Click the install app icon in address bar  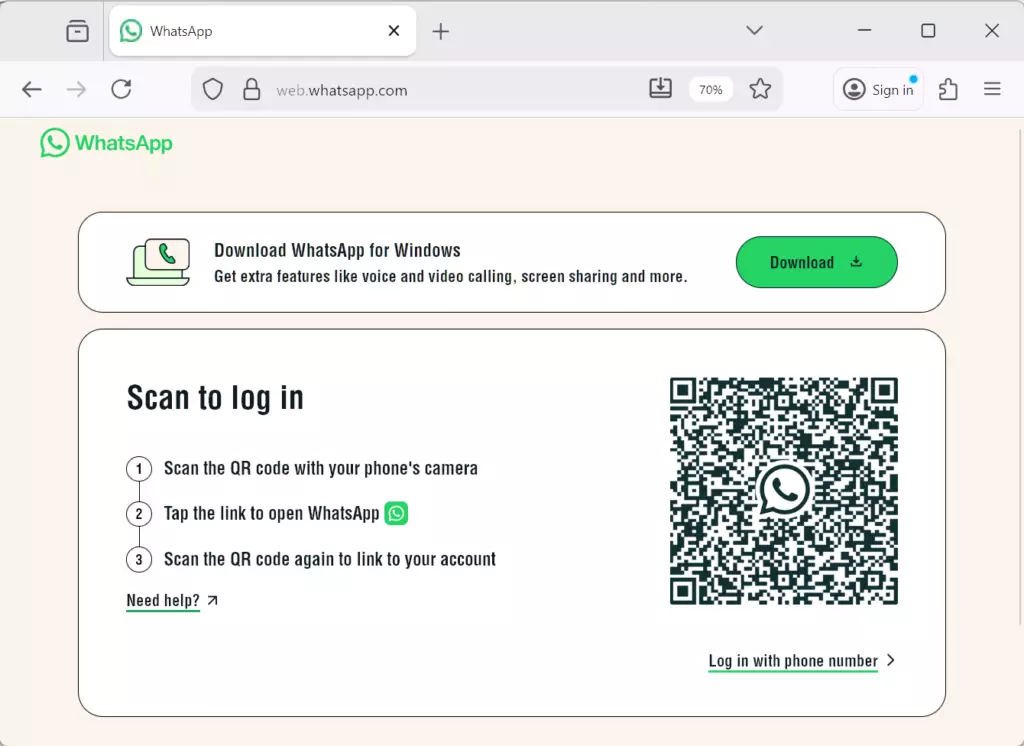tap(660, 89)
